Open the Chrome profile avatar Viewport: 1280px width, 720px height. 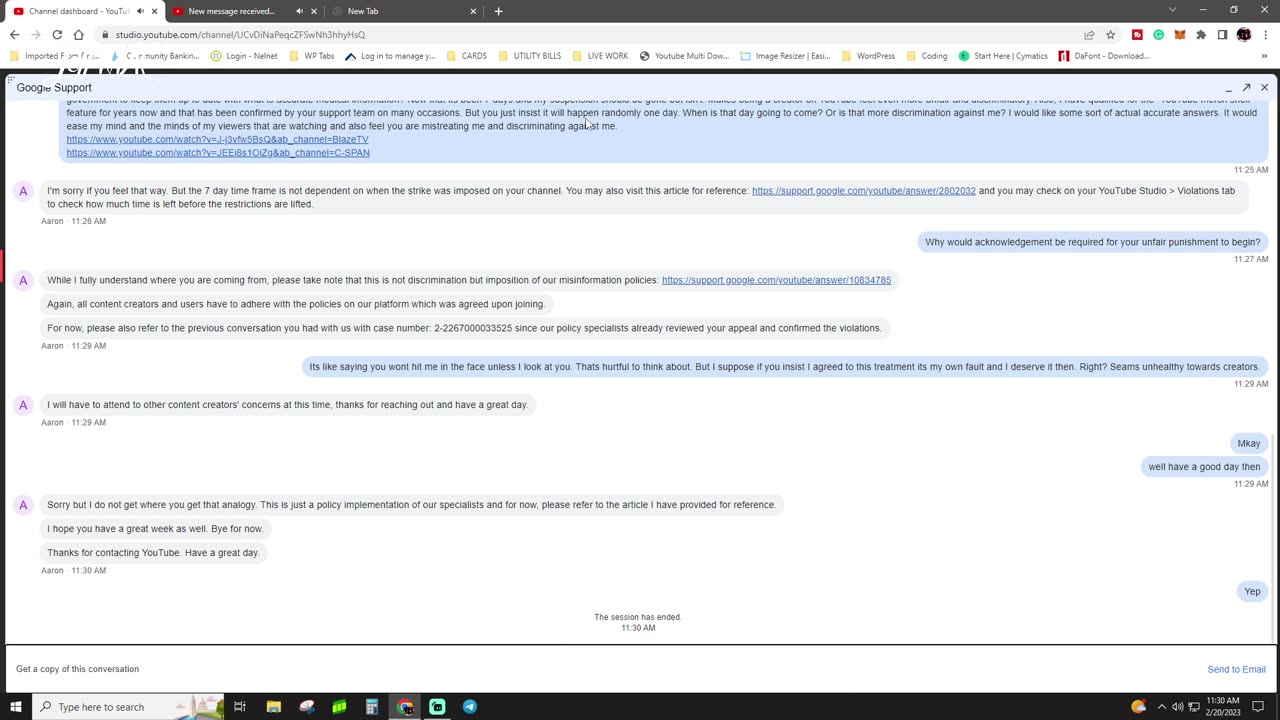click(1243, 35)
